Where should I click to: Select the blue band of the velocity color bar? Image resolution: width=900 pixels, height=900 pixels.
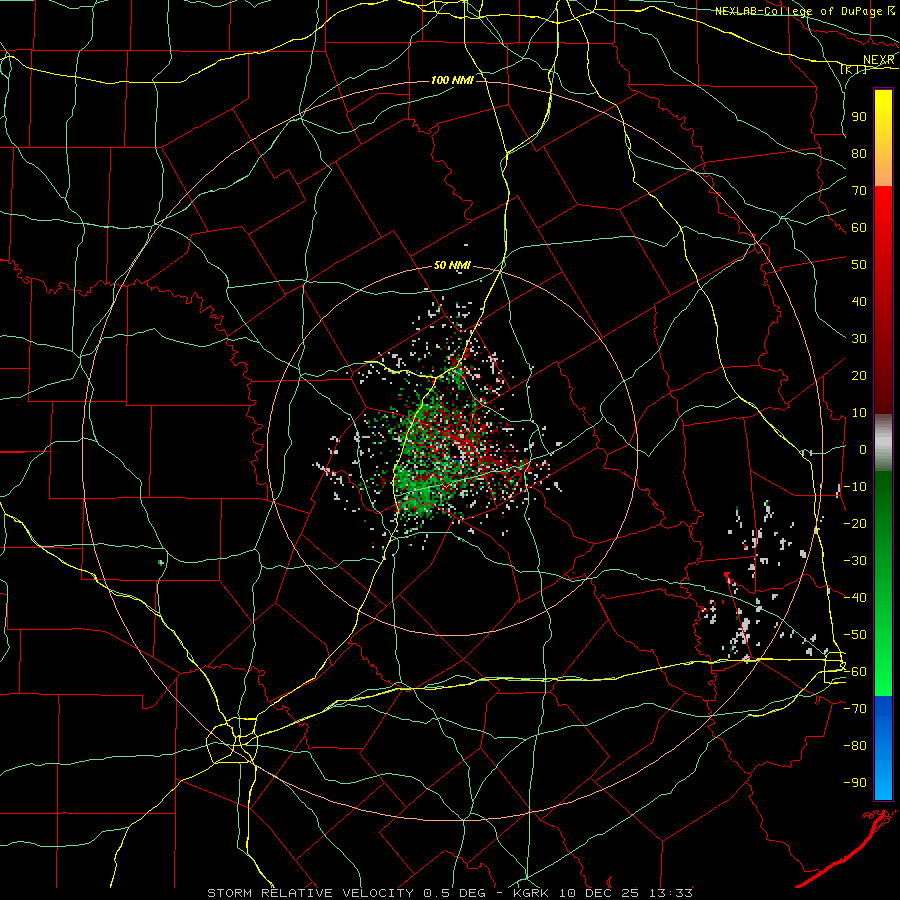(x=883, y=748)
